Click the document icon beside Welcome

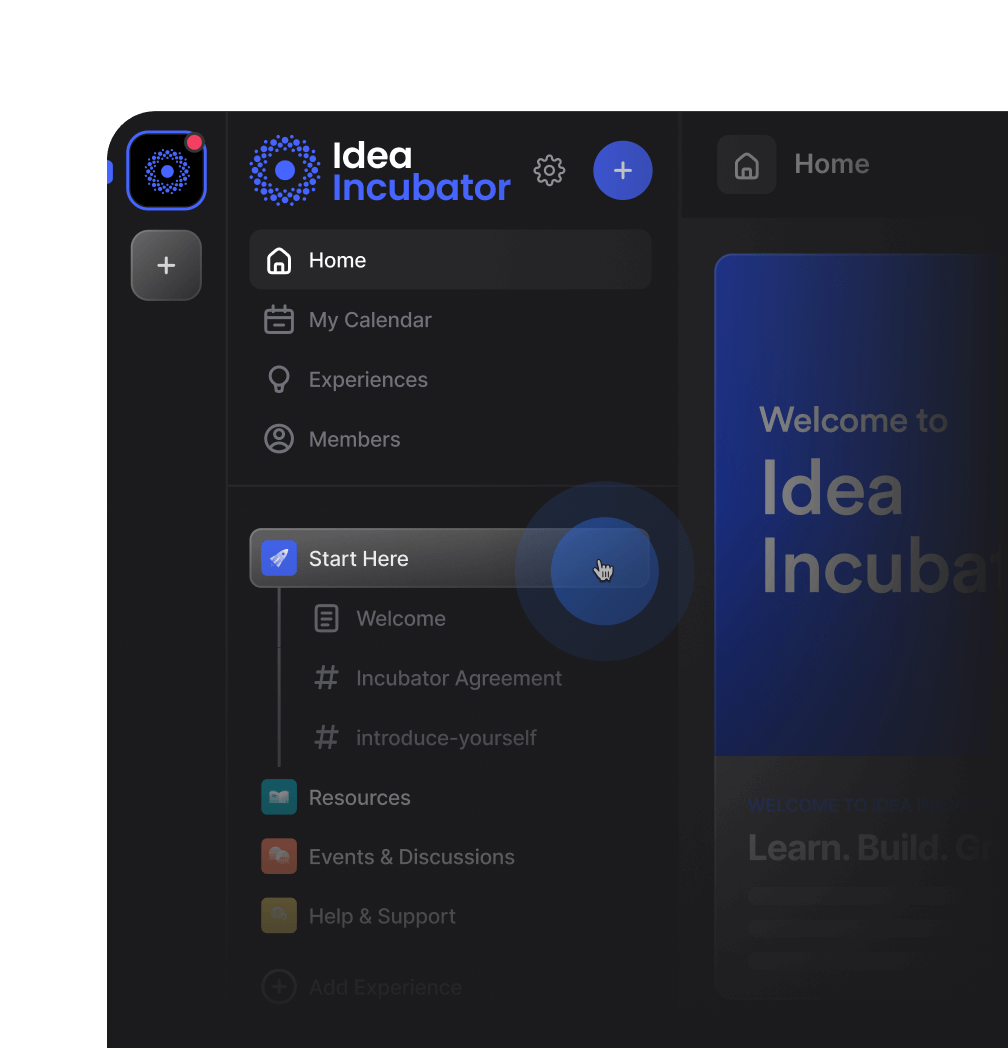point(326,618)
